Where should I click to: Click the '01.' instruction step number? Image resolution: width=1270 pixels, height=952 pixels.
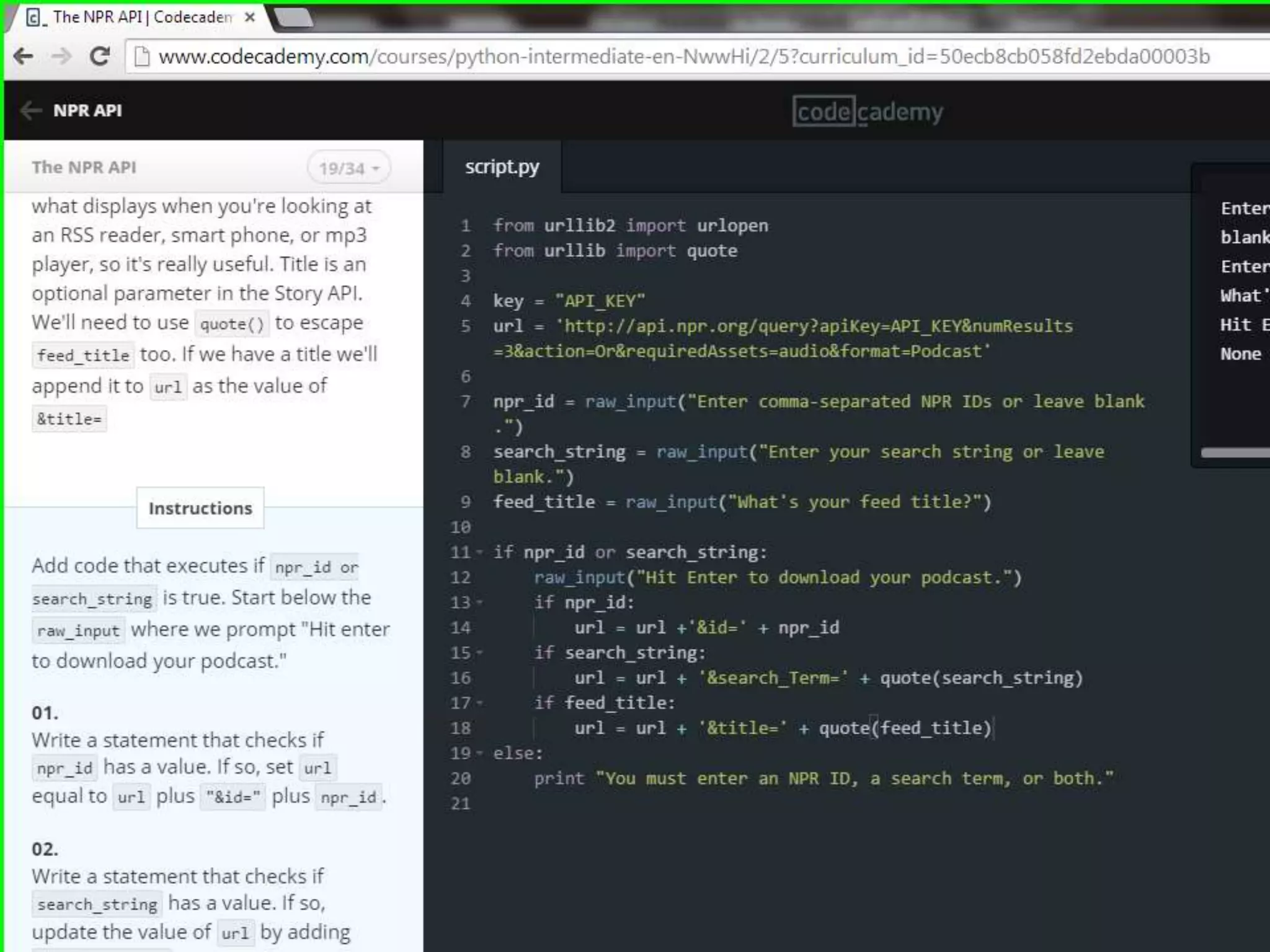[45, 713]
